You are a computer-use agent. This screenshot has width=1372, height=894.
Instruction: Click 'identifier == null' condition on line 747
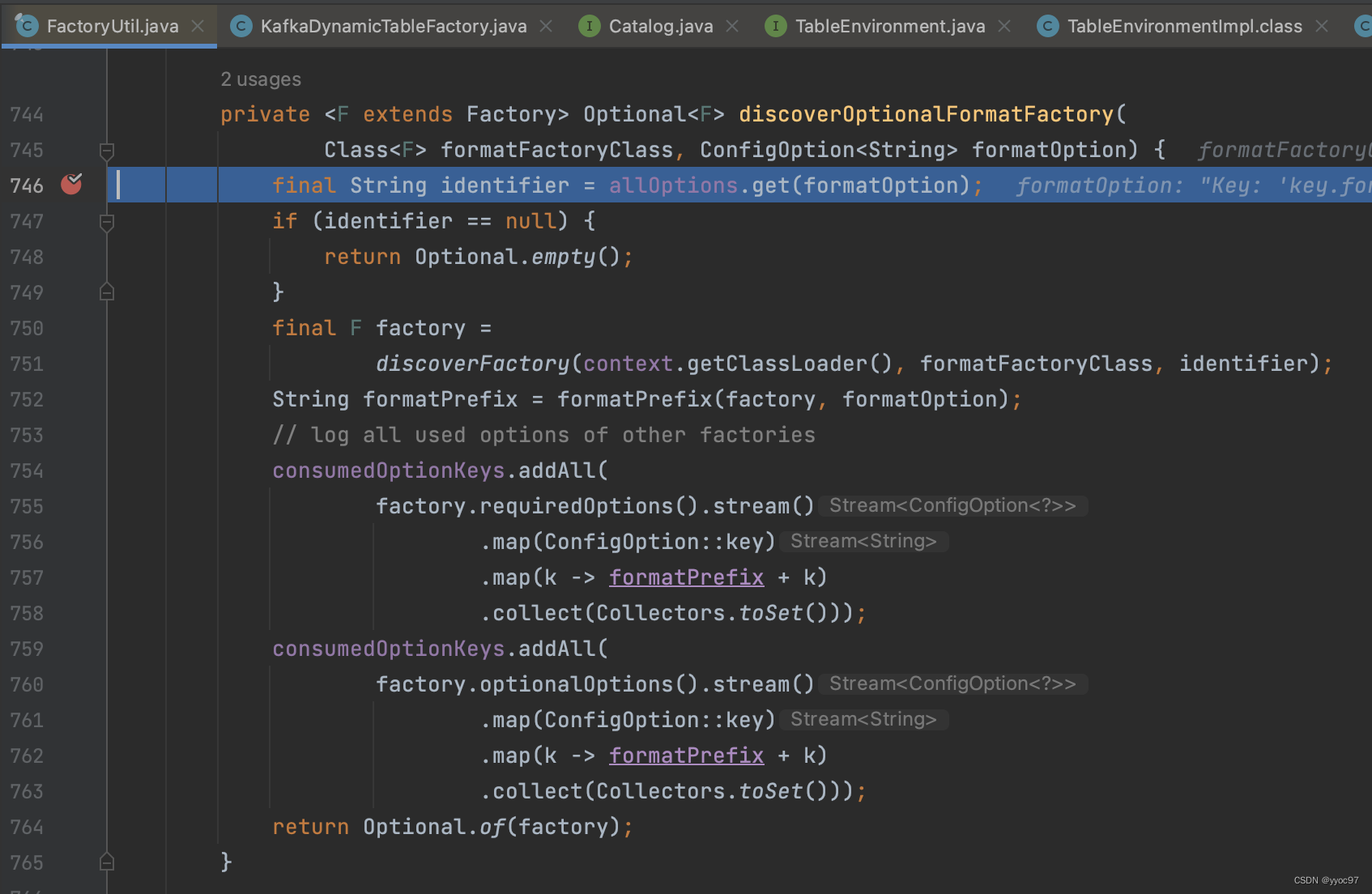[x=440, y=221]
